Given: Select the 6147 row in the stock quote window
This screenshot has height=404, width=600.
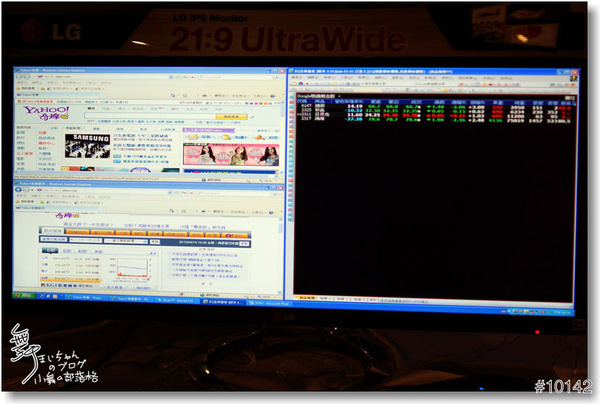Looking at the screenshot, I should (x=434, y=106).
